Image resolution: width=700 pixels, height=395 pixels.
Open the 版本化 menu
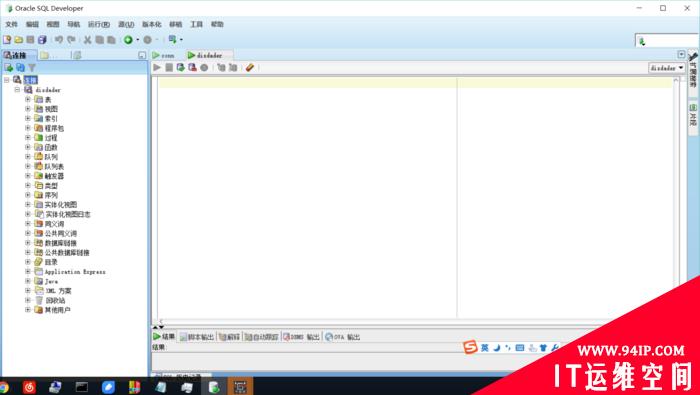(152, 24)
